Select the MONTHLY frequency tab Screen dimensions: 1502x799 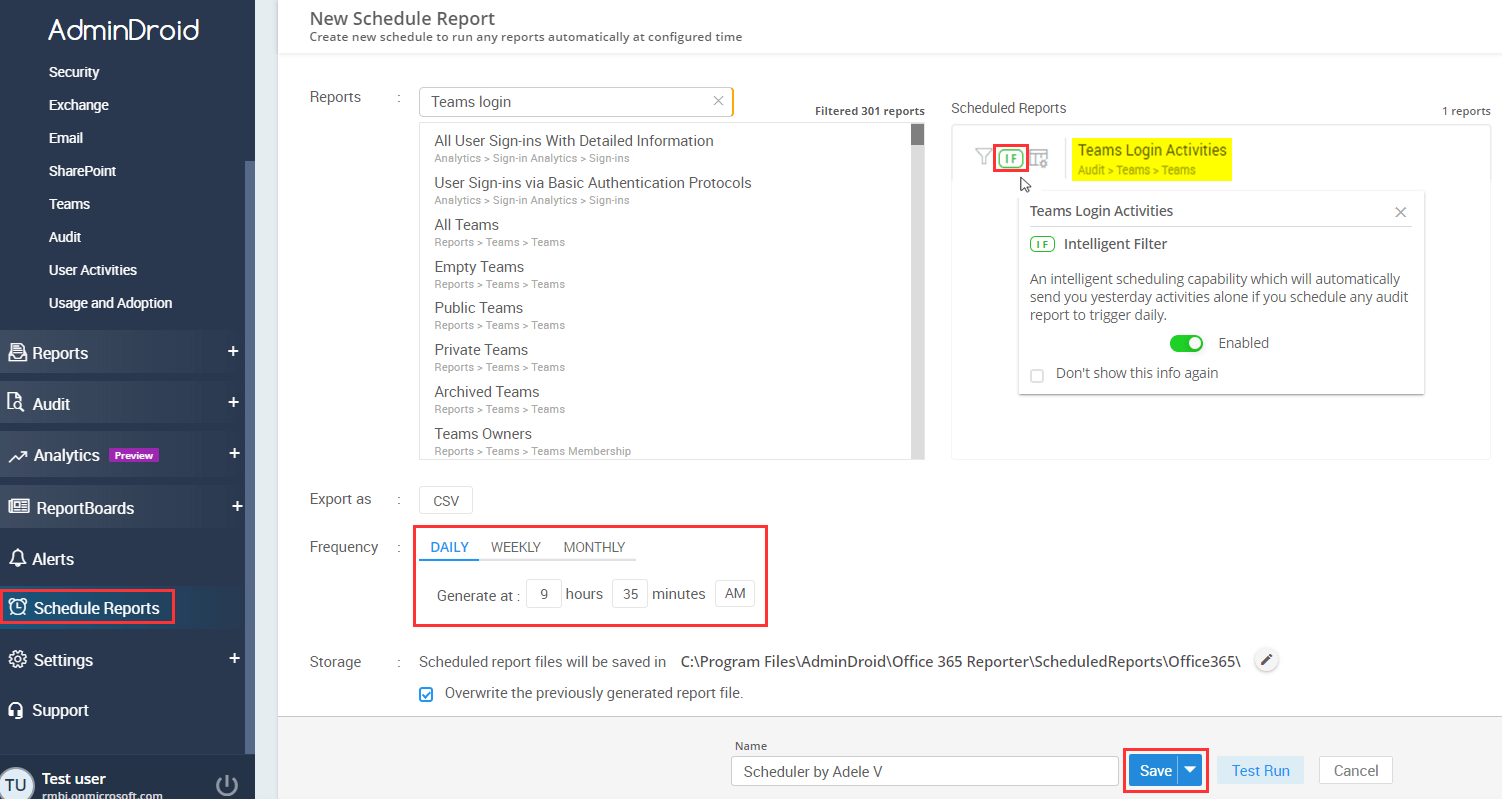pyautogui.click(x=594, y=547)
